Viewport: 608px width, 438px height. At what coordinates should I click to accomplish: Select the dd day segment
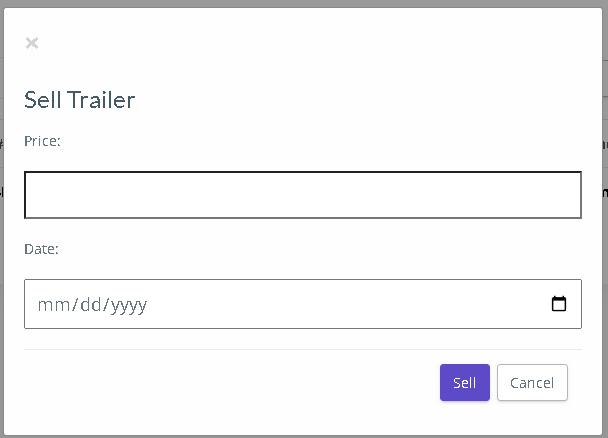91,305
